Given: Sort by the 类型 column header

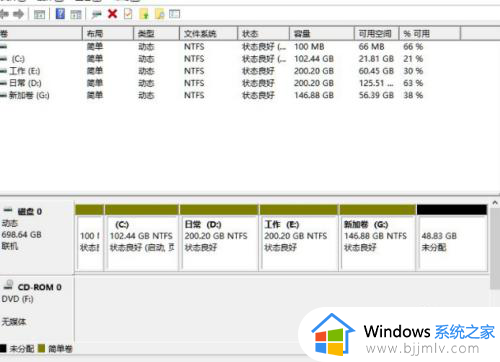Looking at the screenshot, I should [157, 34].
